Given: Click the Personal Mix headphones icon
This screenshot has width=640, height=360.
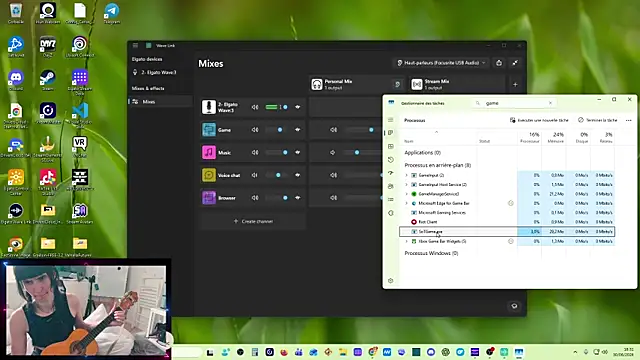Looking at the screenshot, I should click(317, 84).
